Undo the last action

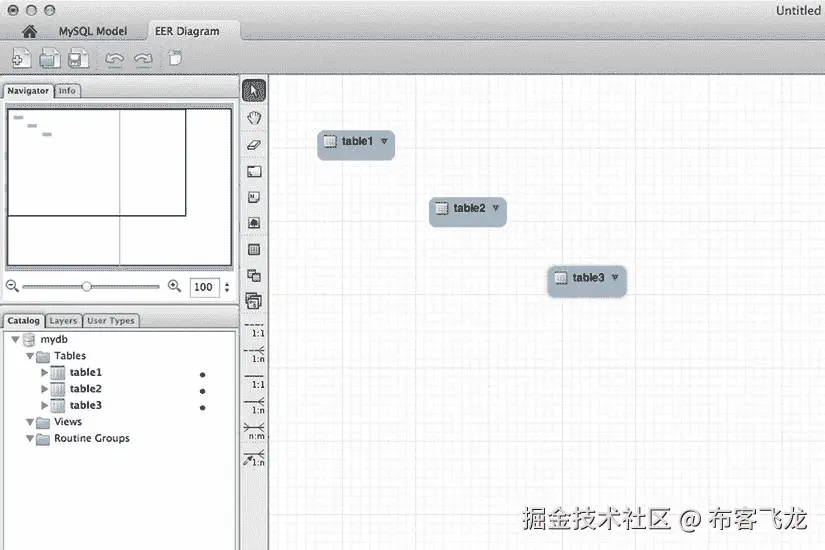coord(114,59)
